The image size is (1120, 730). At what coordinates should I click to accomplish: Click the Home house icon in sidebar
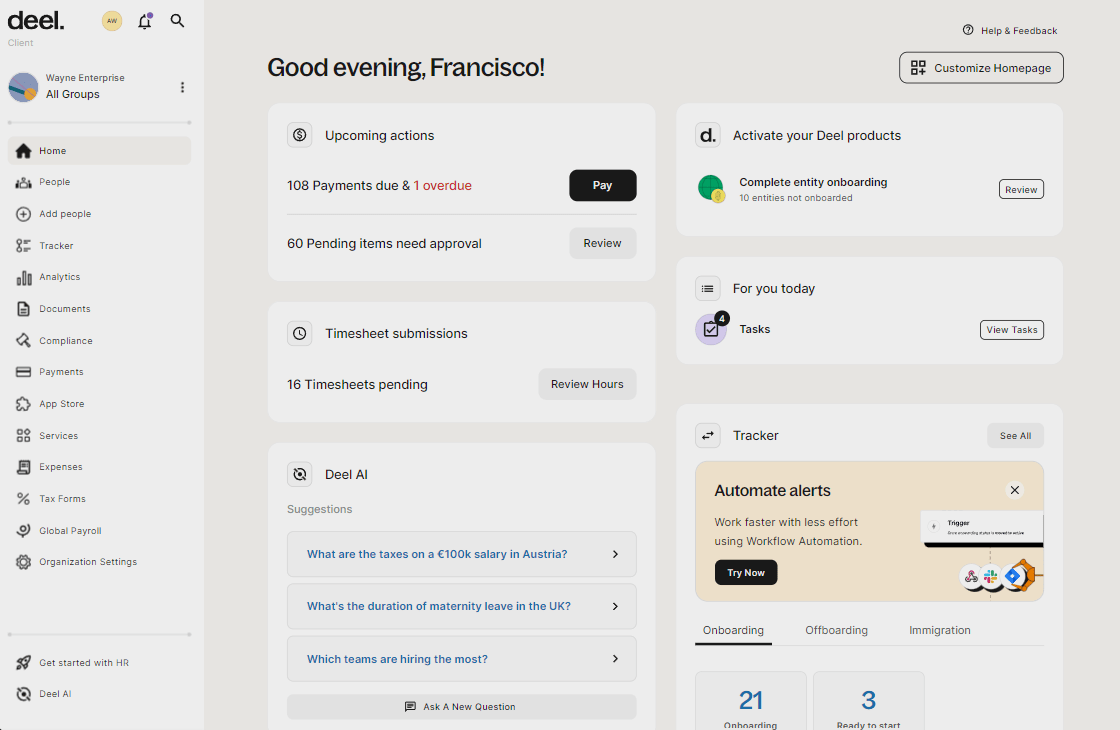click(24, 151)
